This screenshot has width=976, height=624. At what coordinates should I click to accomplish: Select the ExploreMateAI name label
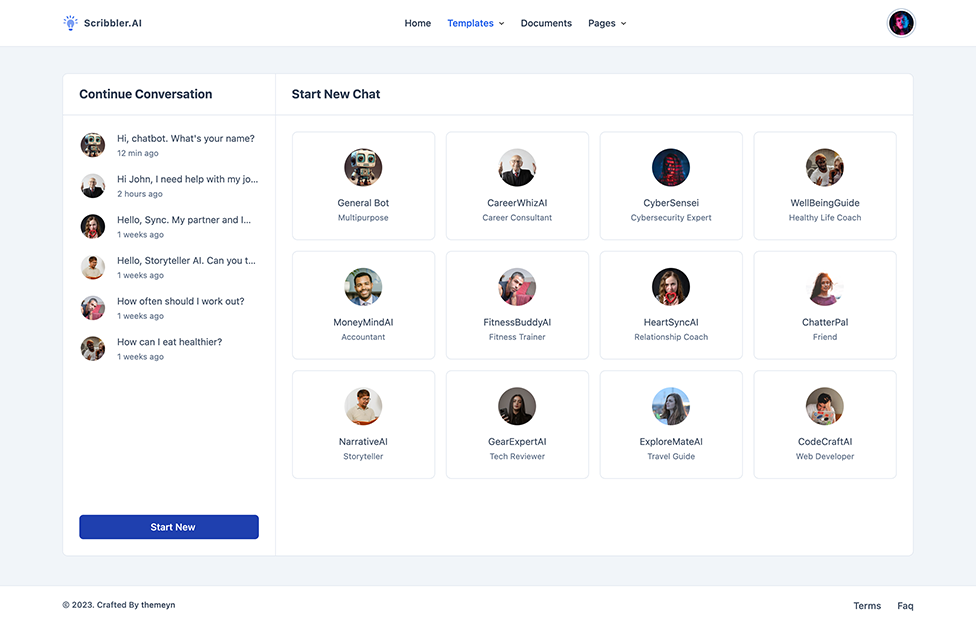[671, 442]
